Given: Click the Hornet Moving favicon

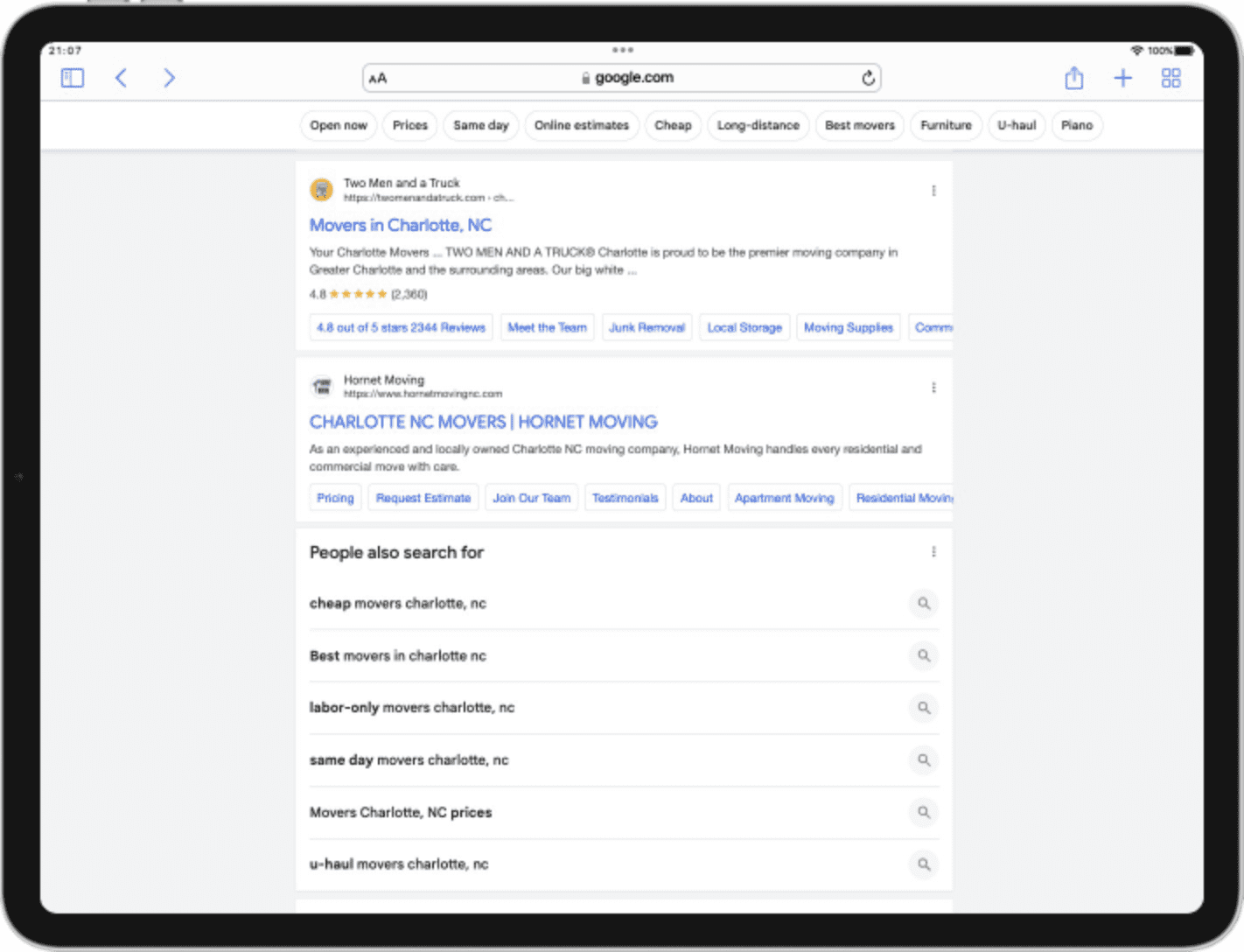Looking at the screenshot, I should pyautogui.click(x=322, y=386).
